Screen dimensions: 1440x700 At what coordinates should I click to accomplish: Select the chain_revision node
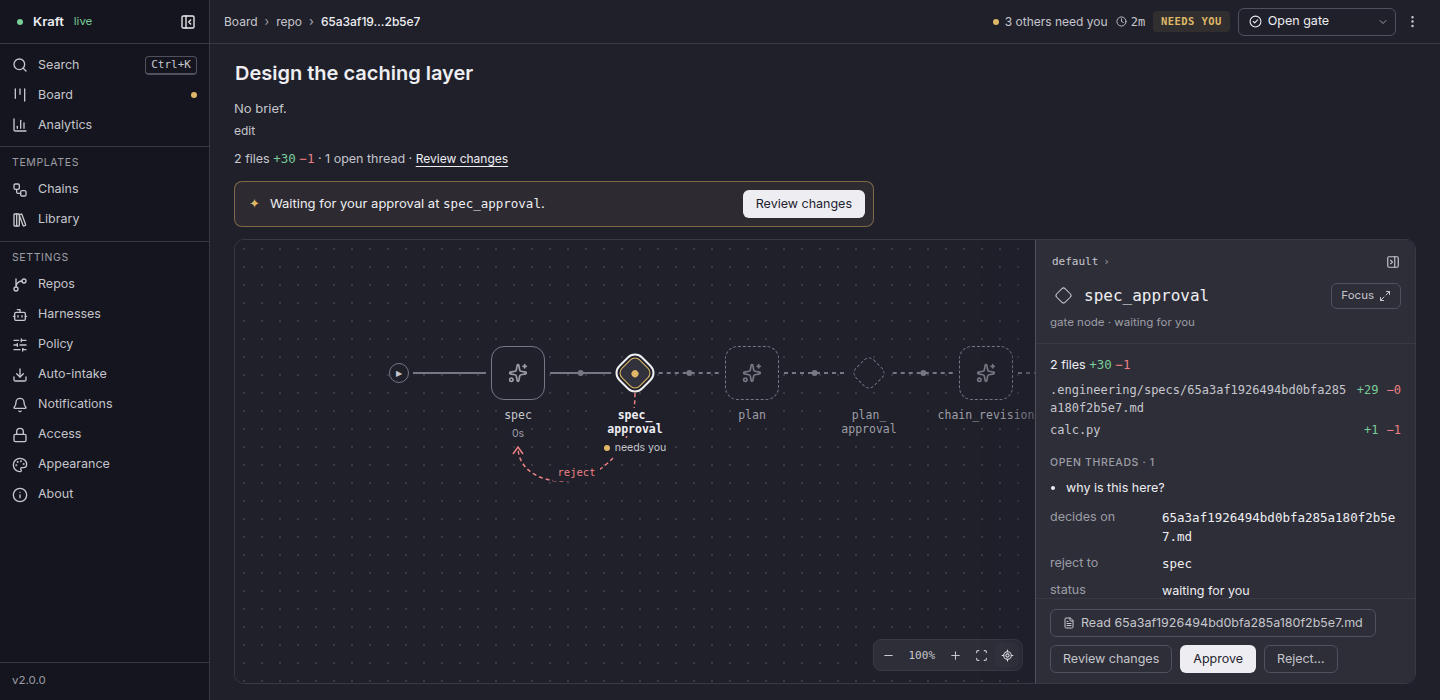[x=986, y=373]
